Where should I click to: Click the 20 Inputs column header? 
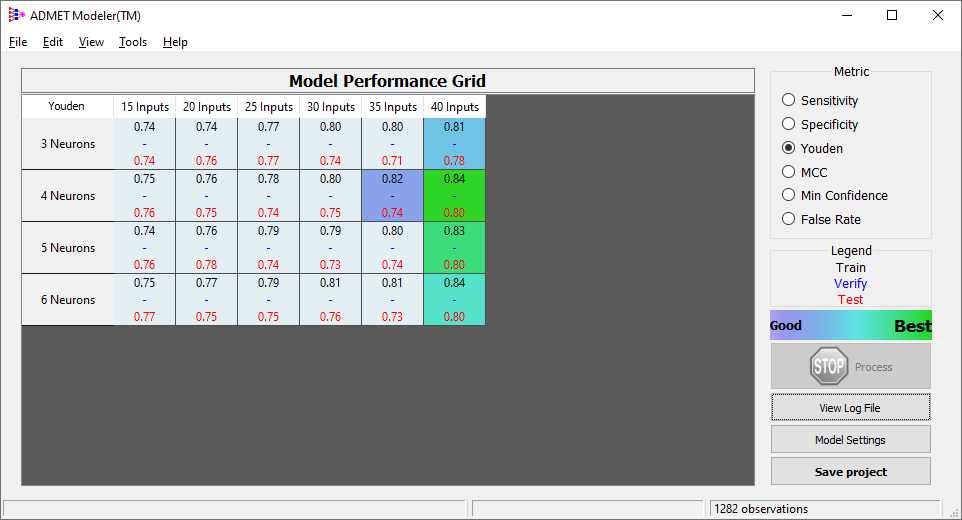207,106
